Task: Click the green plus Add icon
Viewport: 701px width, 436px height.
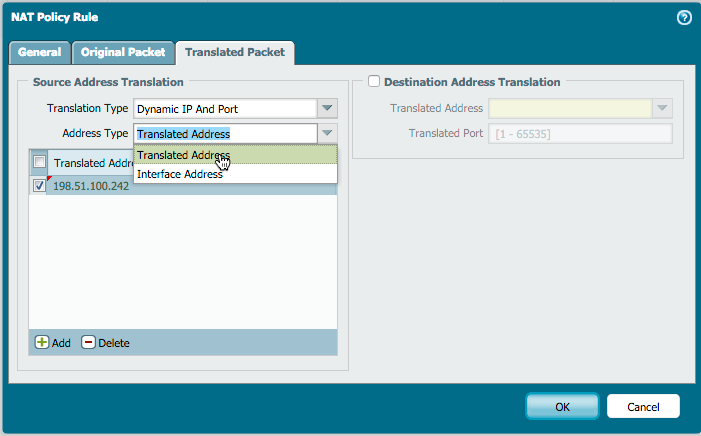Action: (x=42, y=343)
